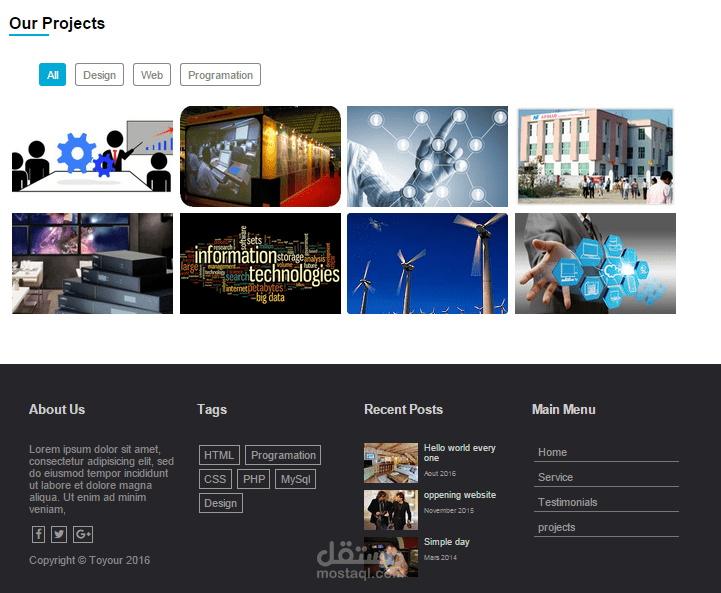Screen dimensions: 721x593
Task: Filter projects by Programation
Action: click(220, 74)
